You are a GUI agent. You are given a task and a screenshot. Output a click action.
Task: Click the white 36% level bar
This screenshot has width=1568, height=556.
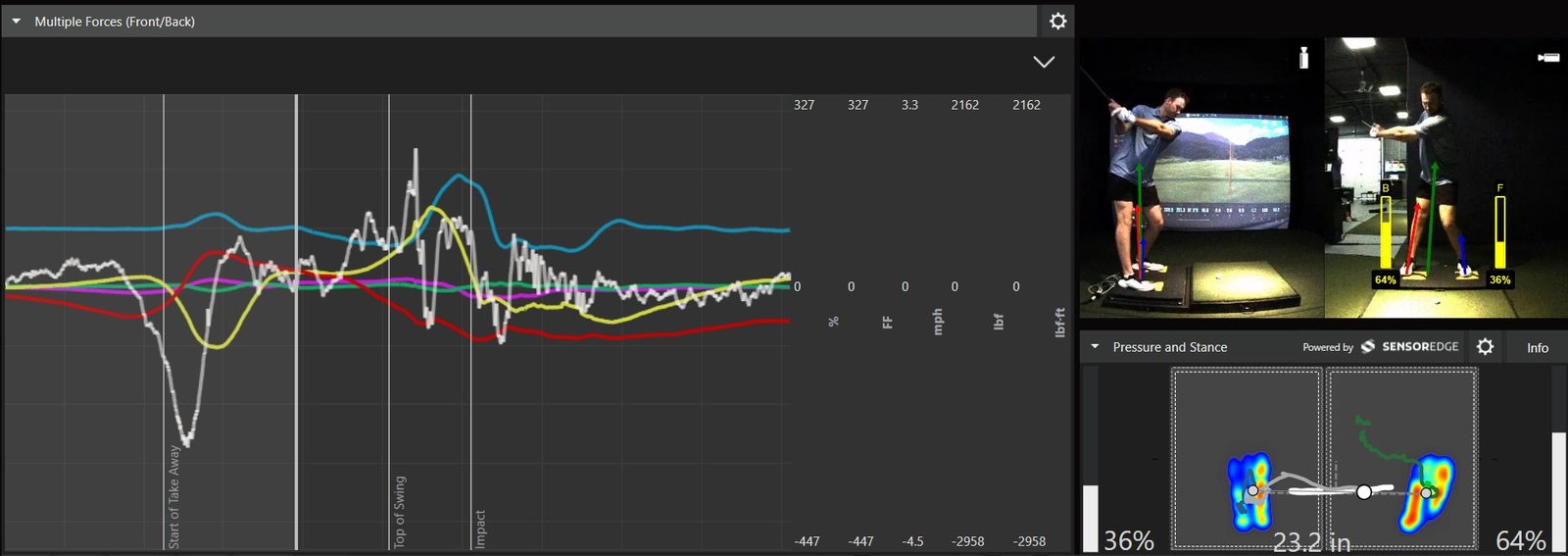click(1091, 518)
